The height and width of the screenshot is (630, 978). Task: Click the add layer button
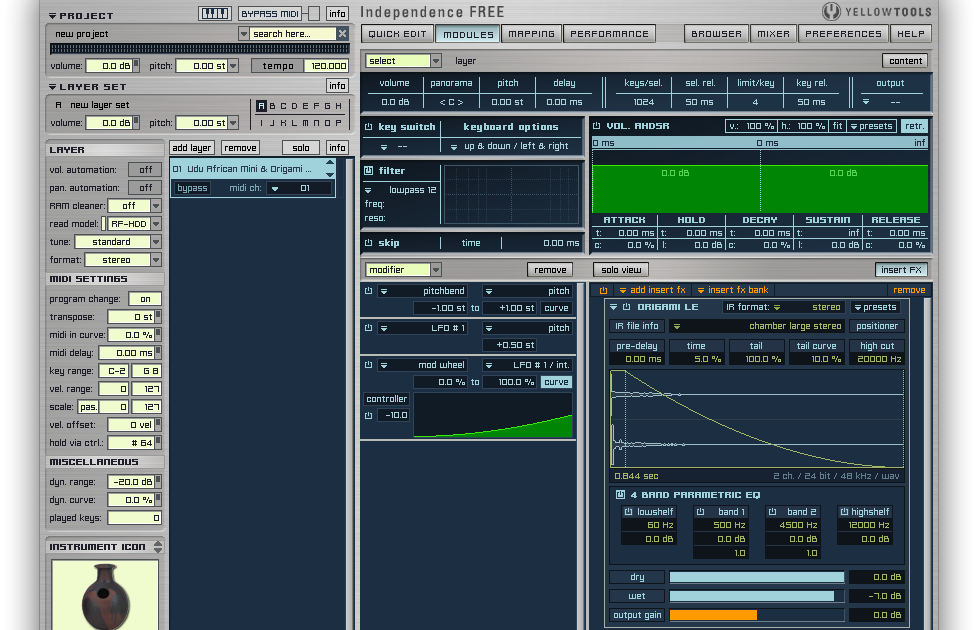pos(191,148)
